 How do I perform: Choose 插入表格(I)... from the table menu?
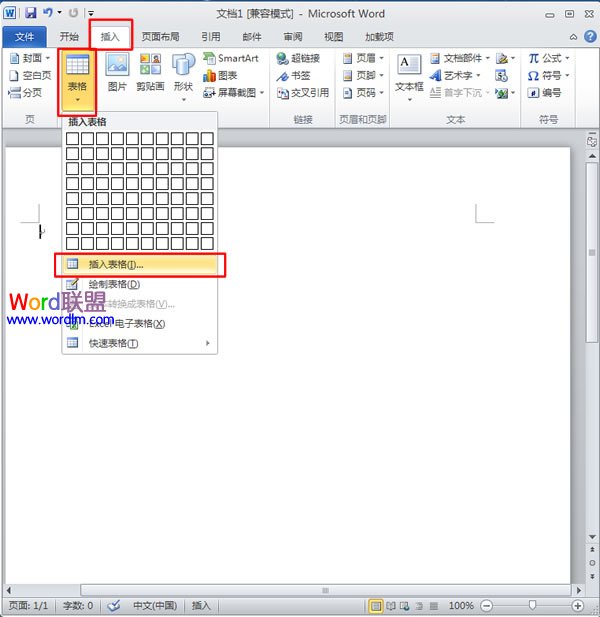pyautogui.click(x=140, y=264)
